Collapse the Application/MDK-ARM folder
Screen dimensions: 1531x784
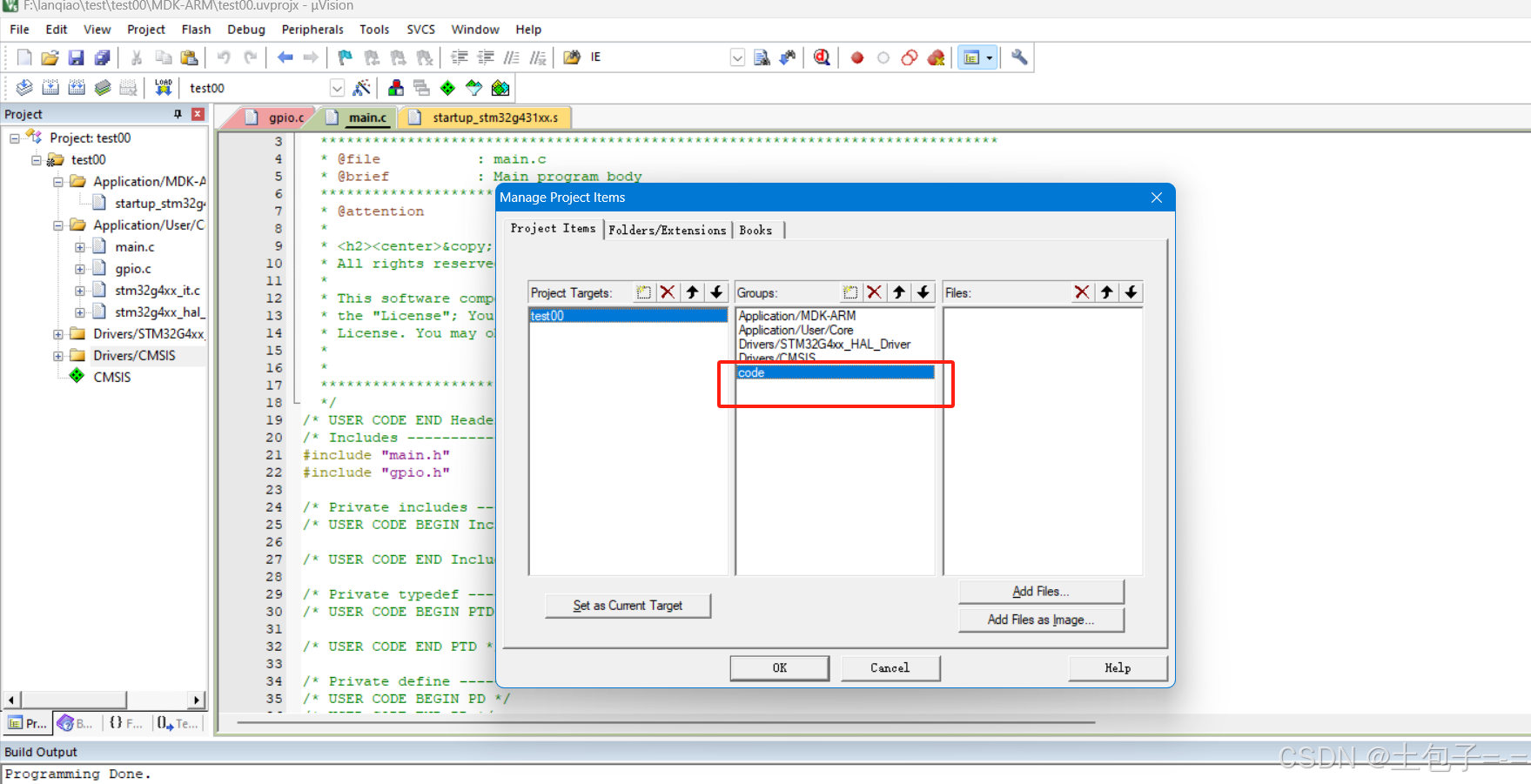(58, 182)
